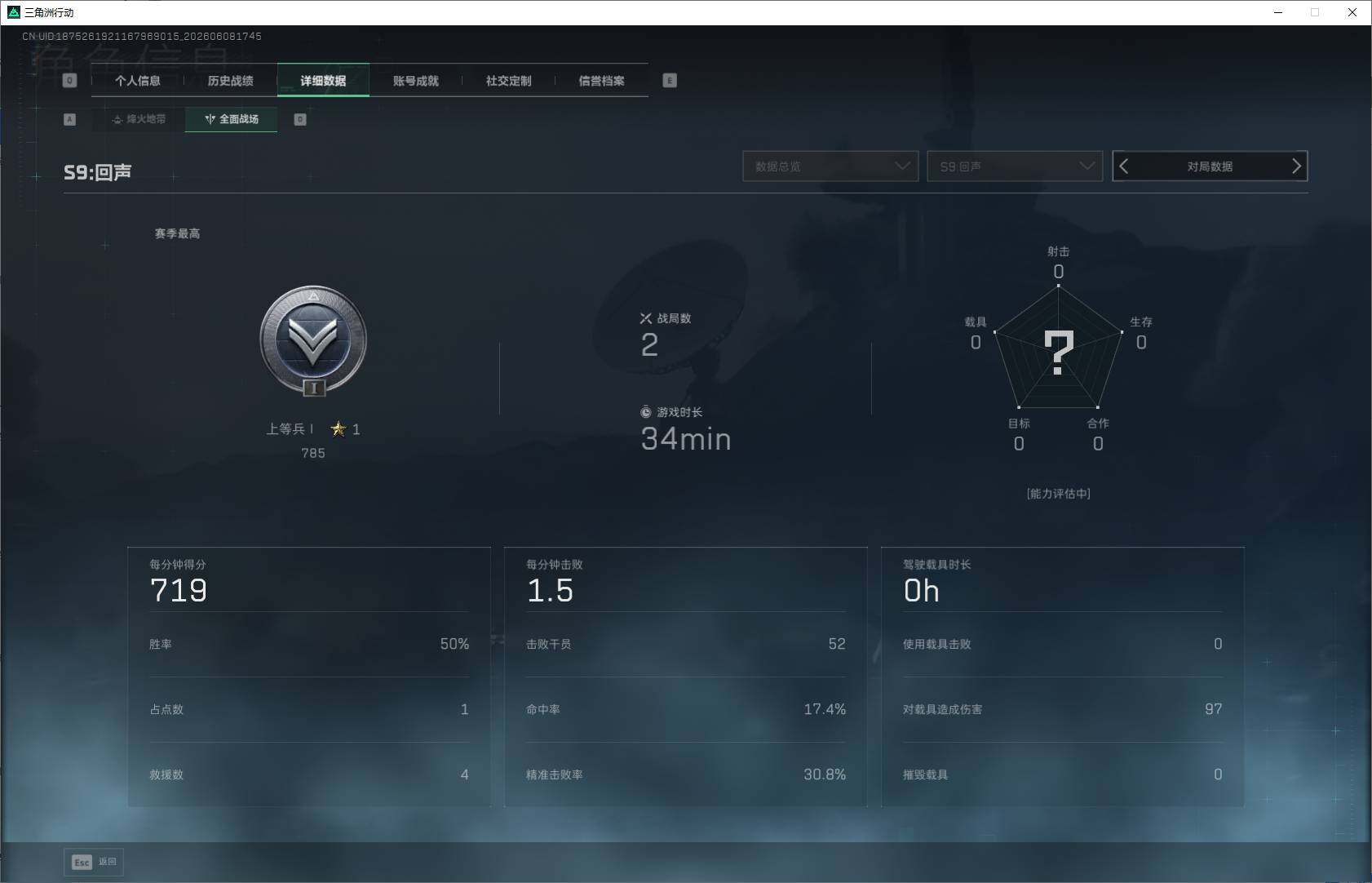Click the 摧毁载具 stat row

click(x=1063, y=774)
